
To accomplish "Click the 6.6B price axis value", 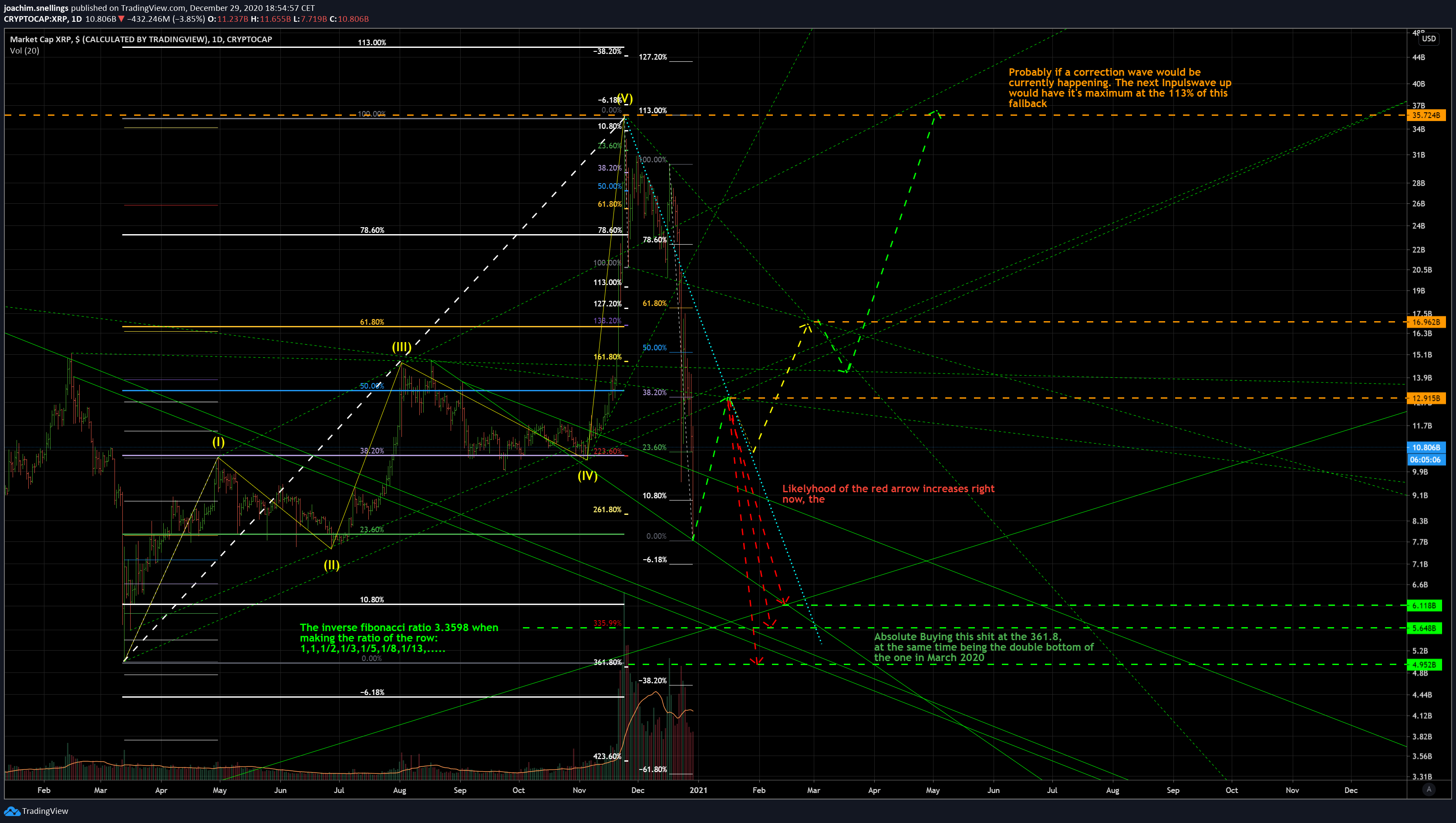I will [x=1420, y=584].
